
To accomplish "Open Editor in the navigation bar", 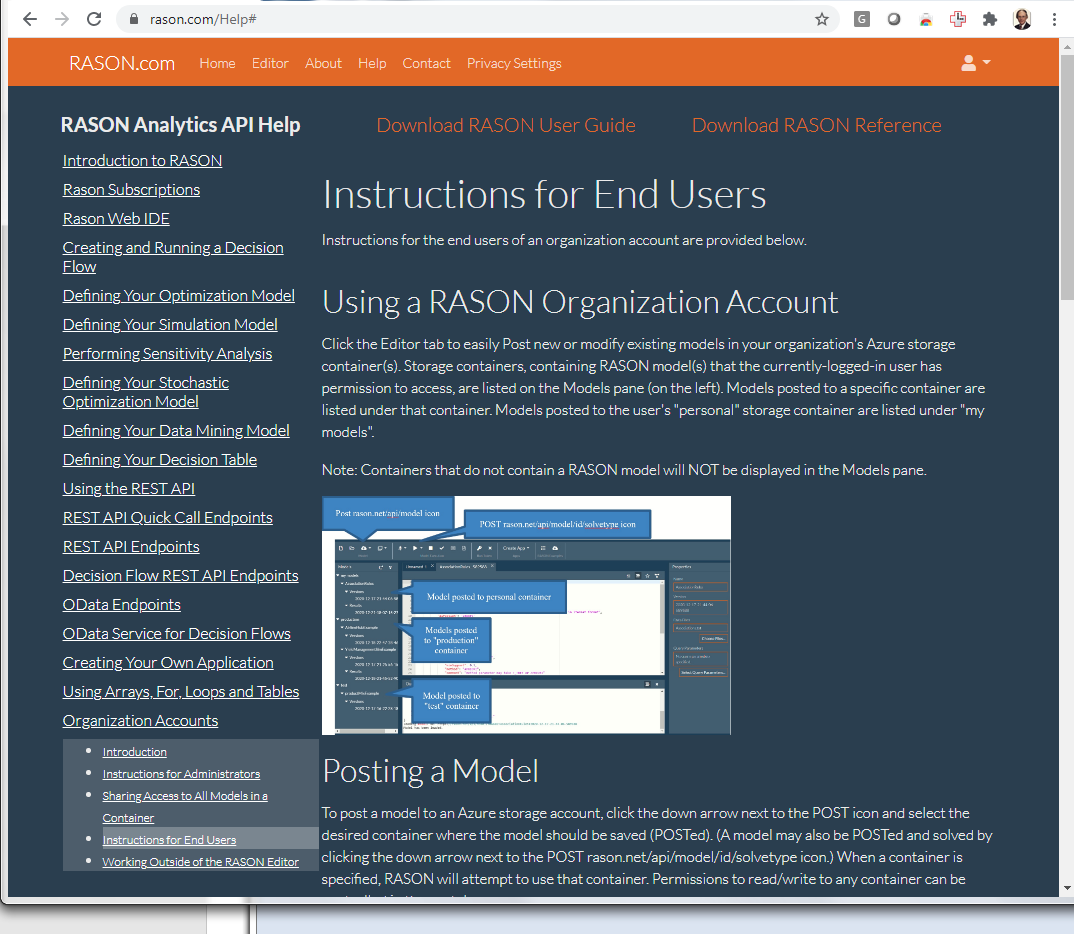I will pos(270,63).
